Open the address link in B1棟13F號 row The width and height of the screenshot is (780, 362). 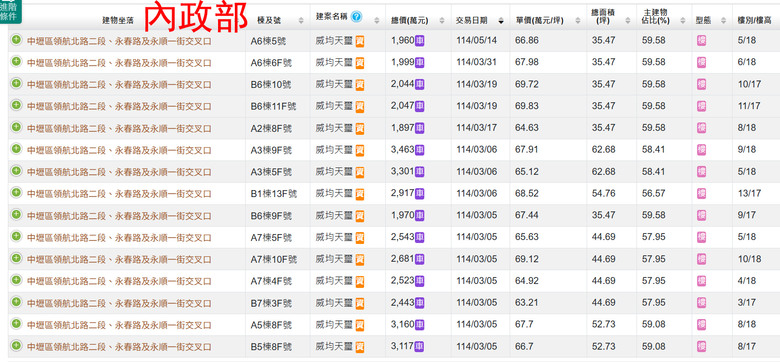119,194
